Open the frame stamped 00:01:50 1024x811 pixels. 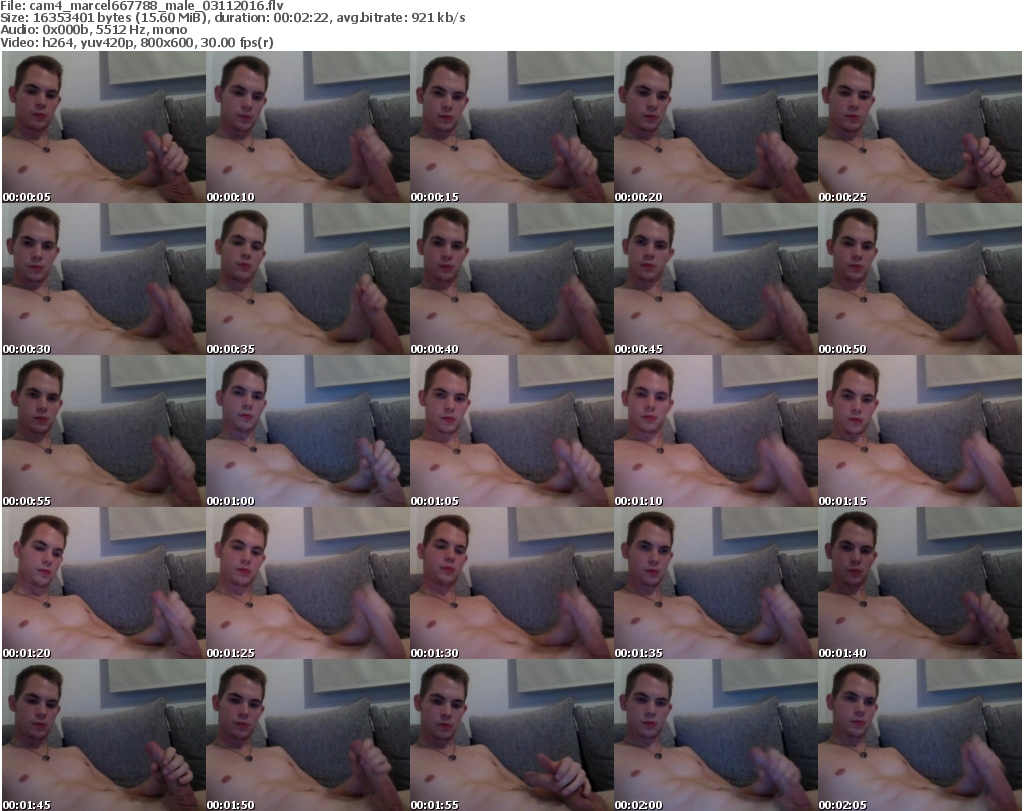click(308, 735)
